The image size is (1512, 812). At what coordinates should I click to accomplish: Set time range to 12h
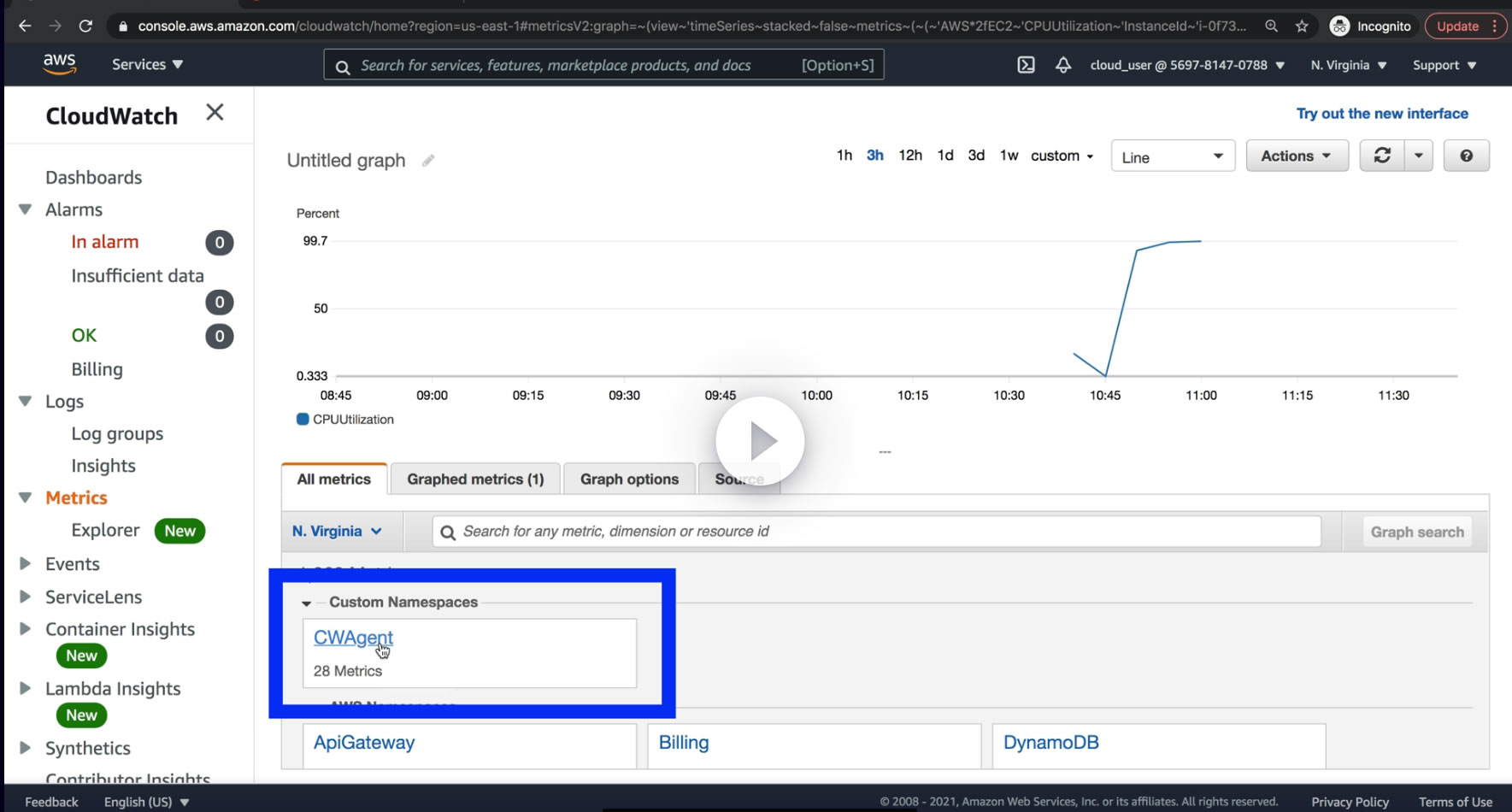click(x=910, y=155)
